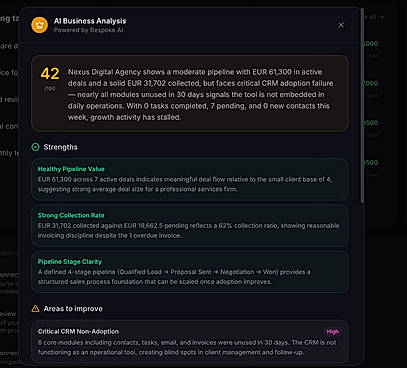
Task: Click the Strengths section heading
Action: coord(60,147)
